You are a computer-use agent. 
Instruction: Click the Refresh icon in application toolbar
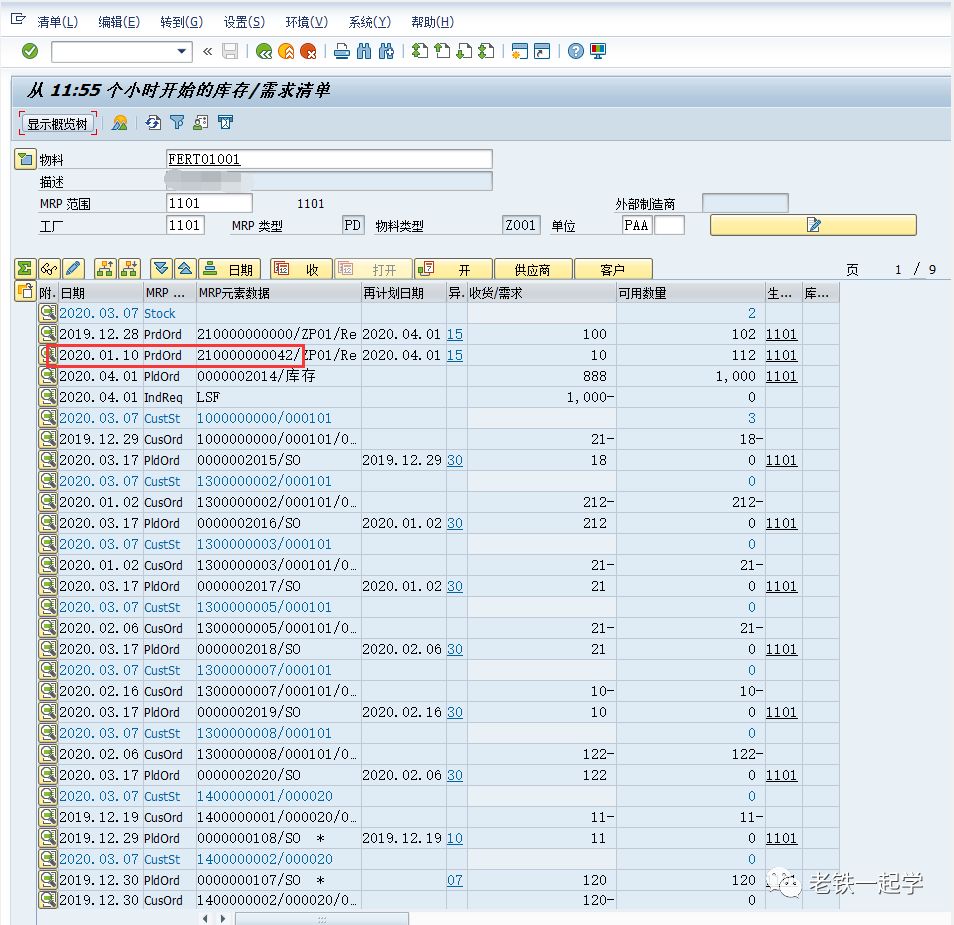click(153, 123)
